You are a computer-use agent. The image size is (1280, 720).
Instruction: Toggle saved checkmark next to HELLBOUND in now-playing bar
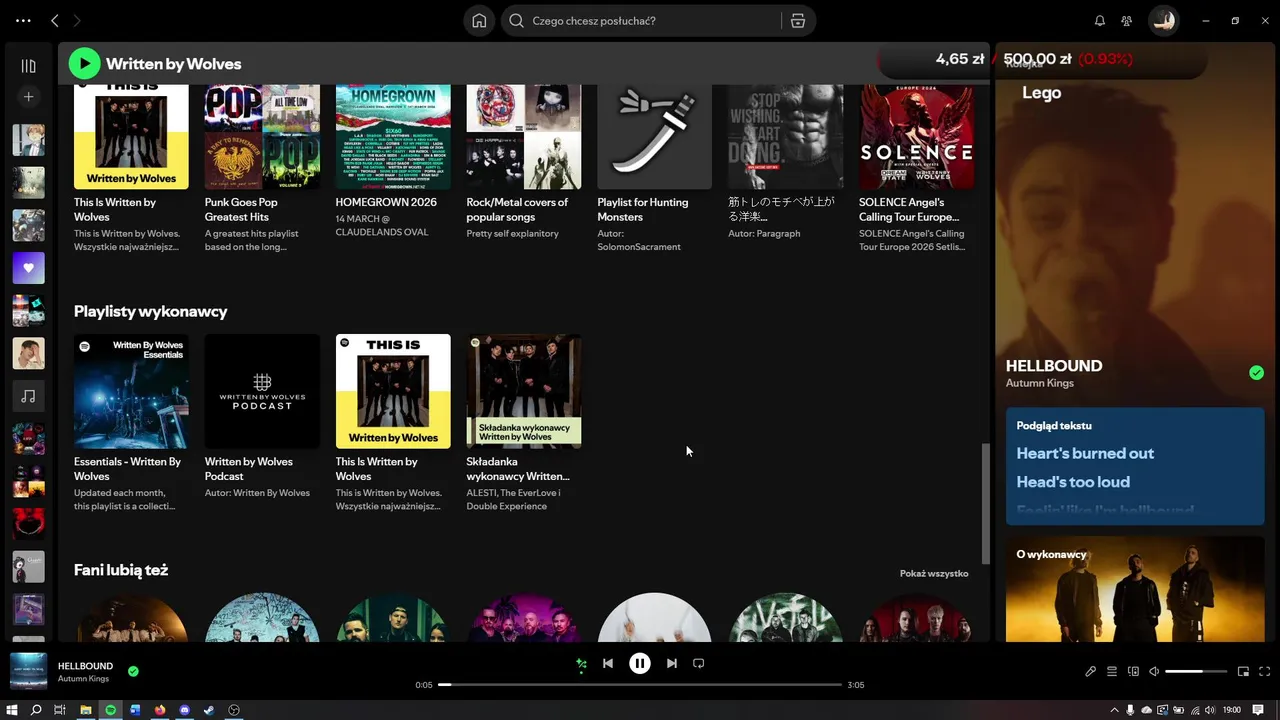tap(133, 671)
